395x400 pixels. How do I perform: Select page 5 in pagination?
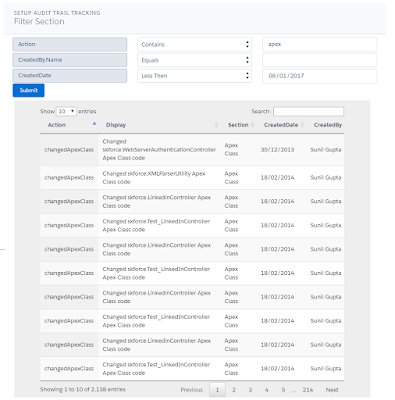tap(283, 389)
